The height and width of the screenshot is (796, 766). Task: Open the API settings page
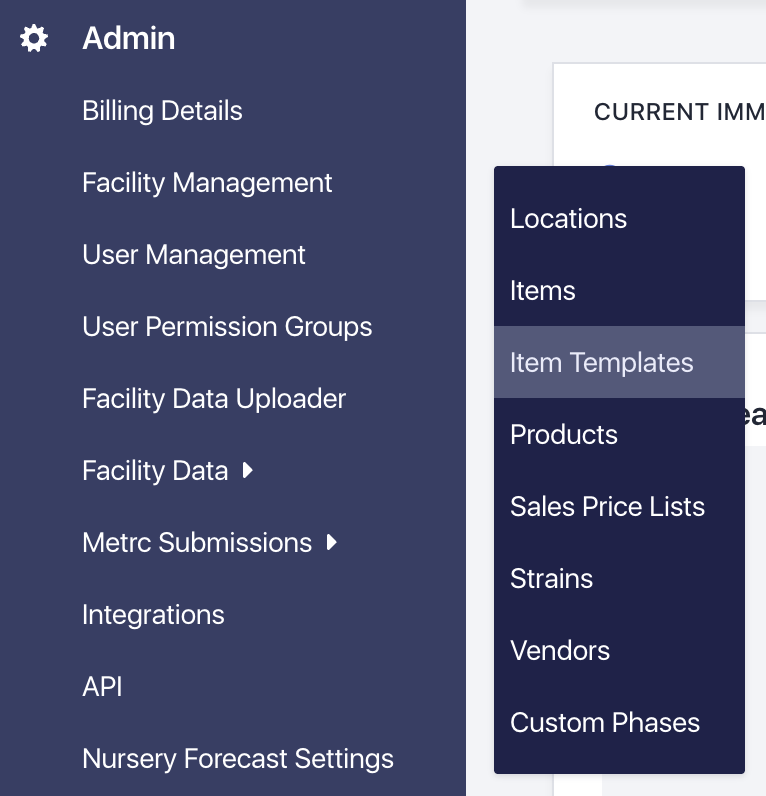tap(102, 687)
